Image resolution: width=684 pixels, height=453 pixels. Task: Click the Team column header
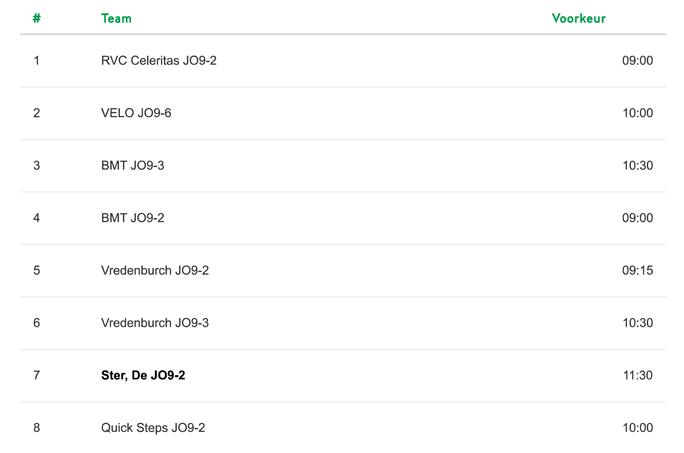[x=116, y=18]
